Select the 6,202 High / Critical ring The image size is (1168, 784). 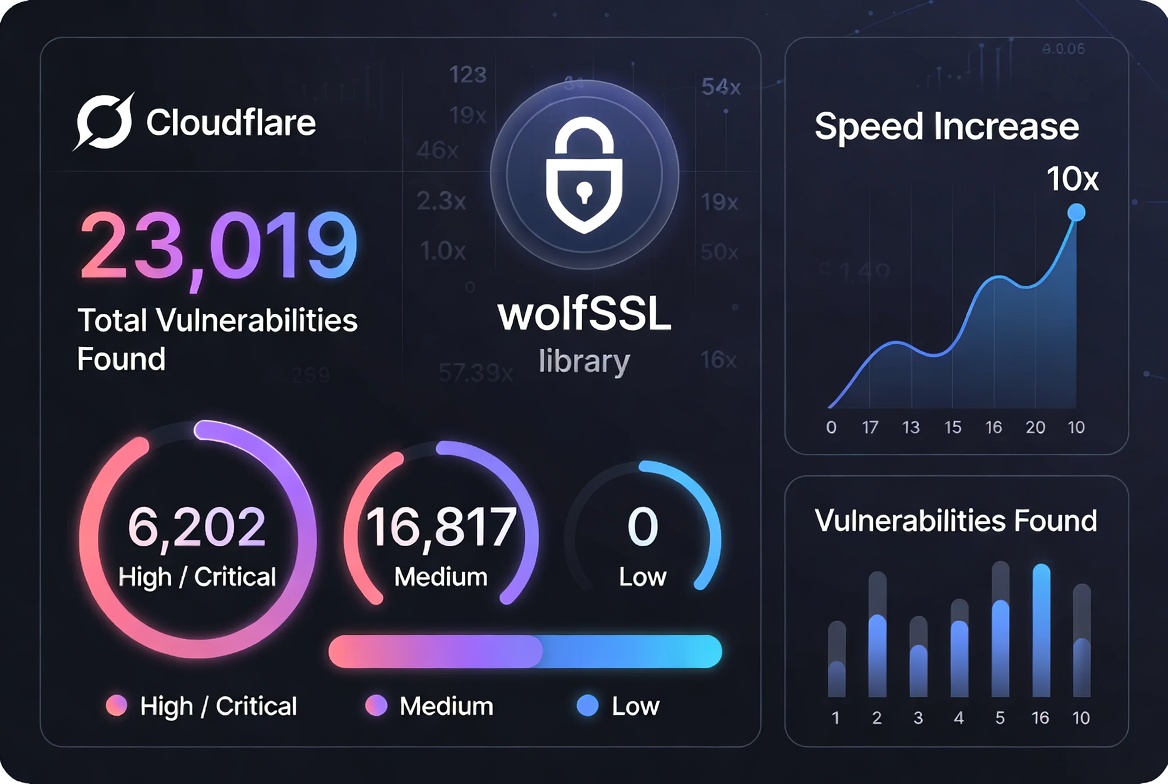(198, 540)
